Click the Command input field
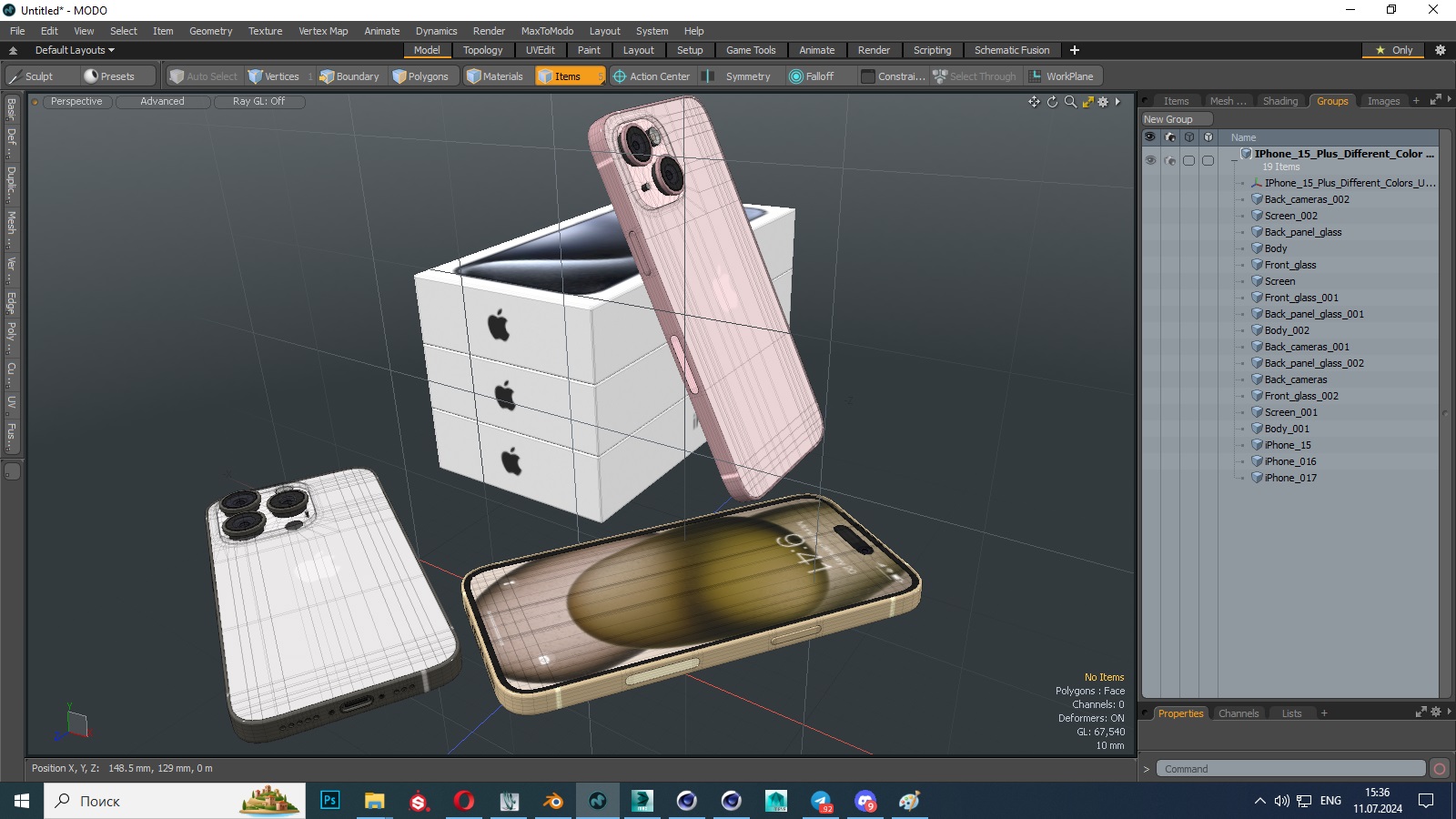 click(1290, 769)
